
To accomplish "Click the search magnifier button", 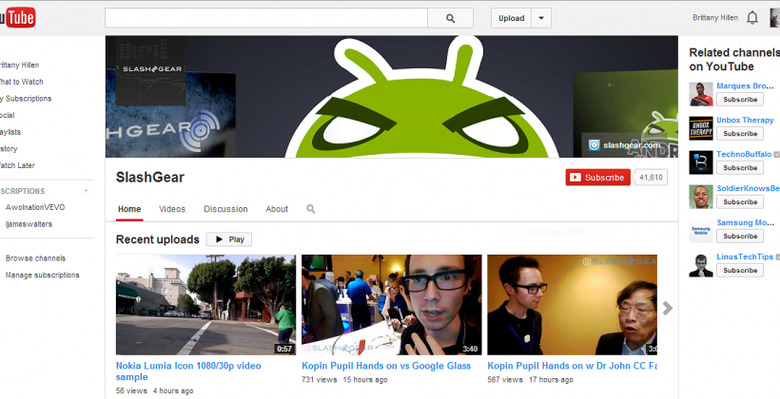I will (x=450, y=18).
